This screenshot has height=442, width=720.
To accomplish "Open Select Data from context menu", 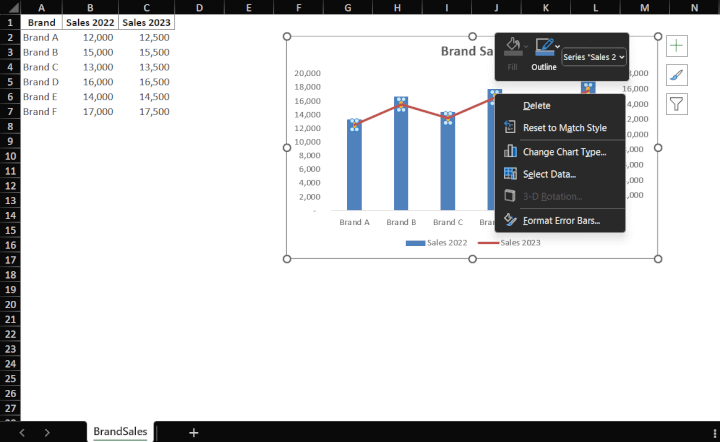I will (x=549, y=174).
